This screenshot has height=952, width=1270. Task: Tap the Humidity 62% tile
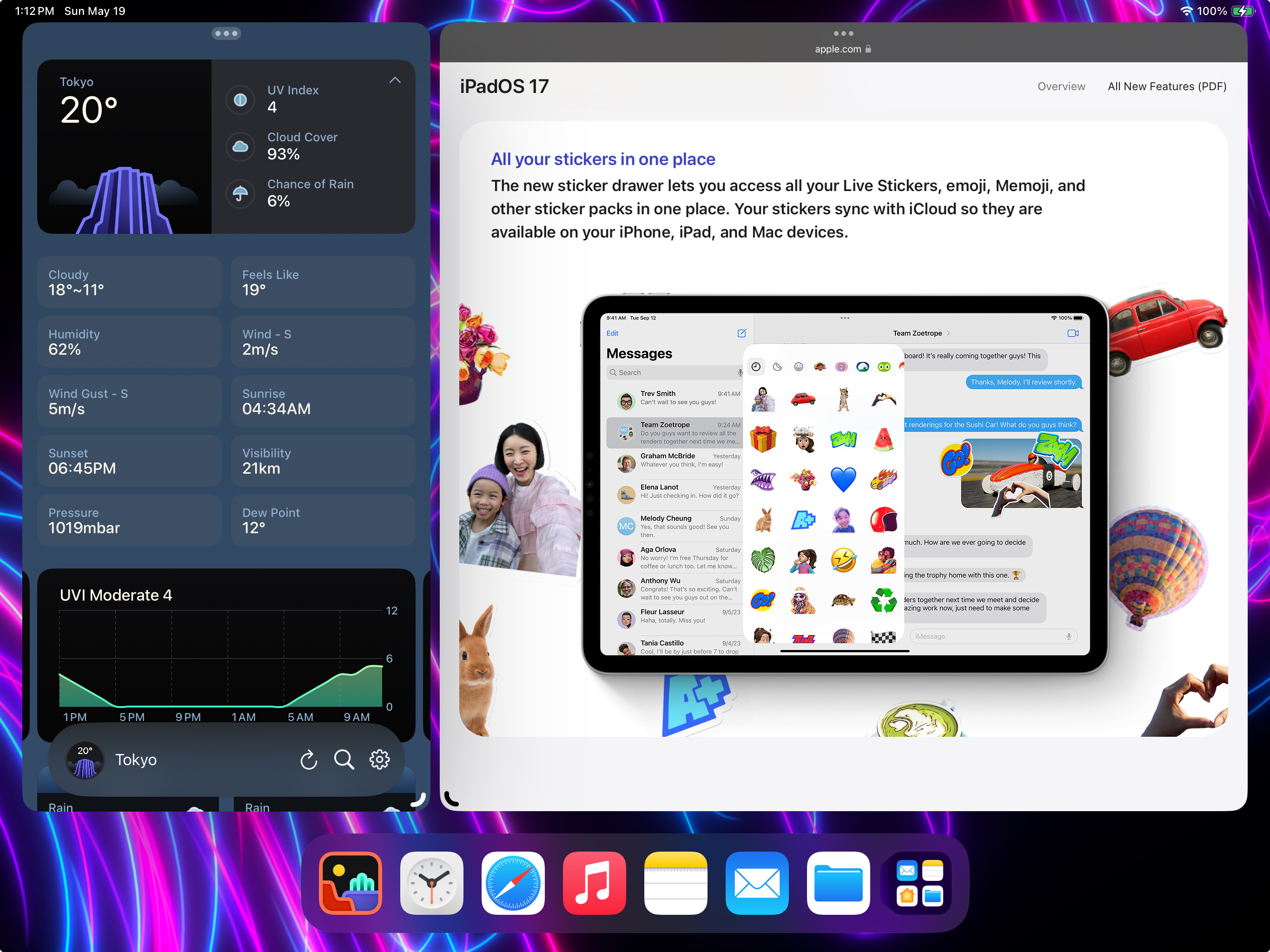coord(129,342)
